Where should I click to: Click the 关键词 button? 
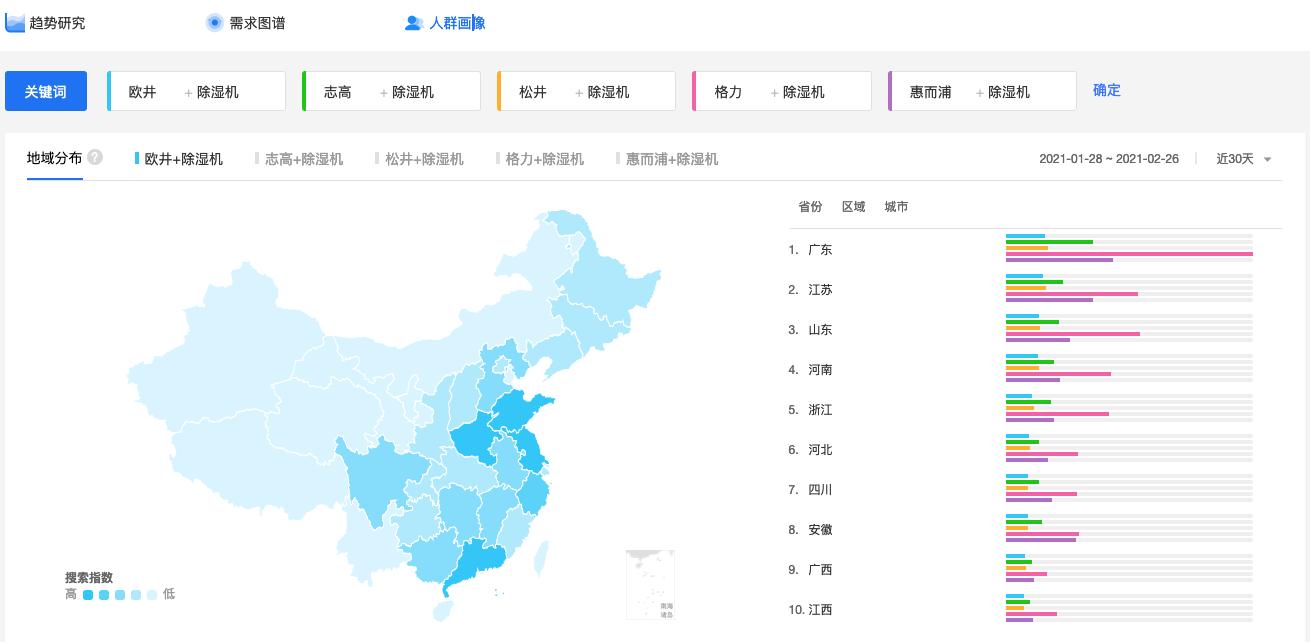click(46, 91)
